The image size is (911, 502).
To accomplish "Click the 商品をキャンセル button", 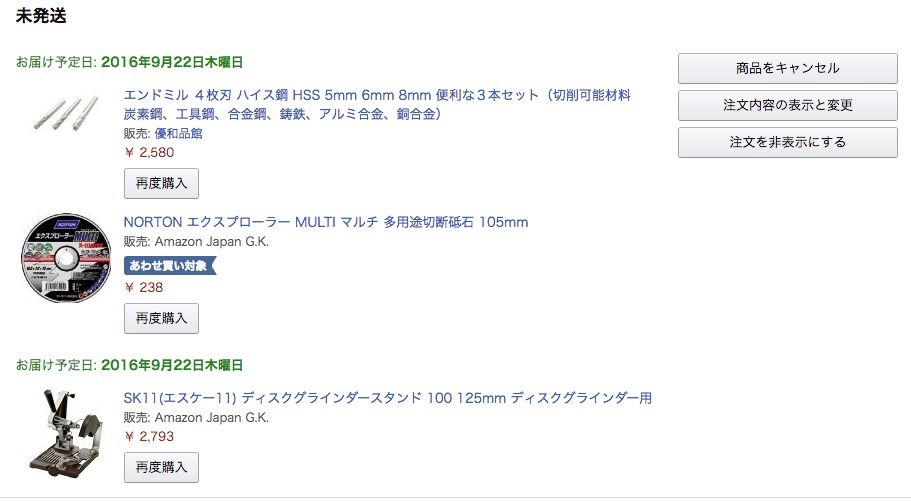I will point(787,68).
